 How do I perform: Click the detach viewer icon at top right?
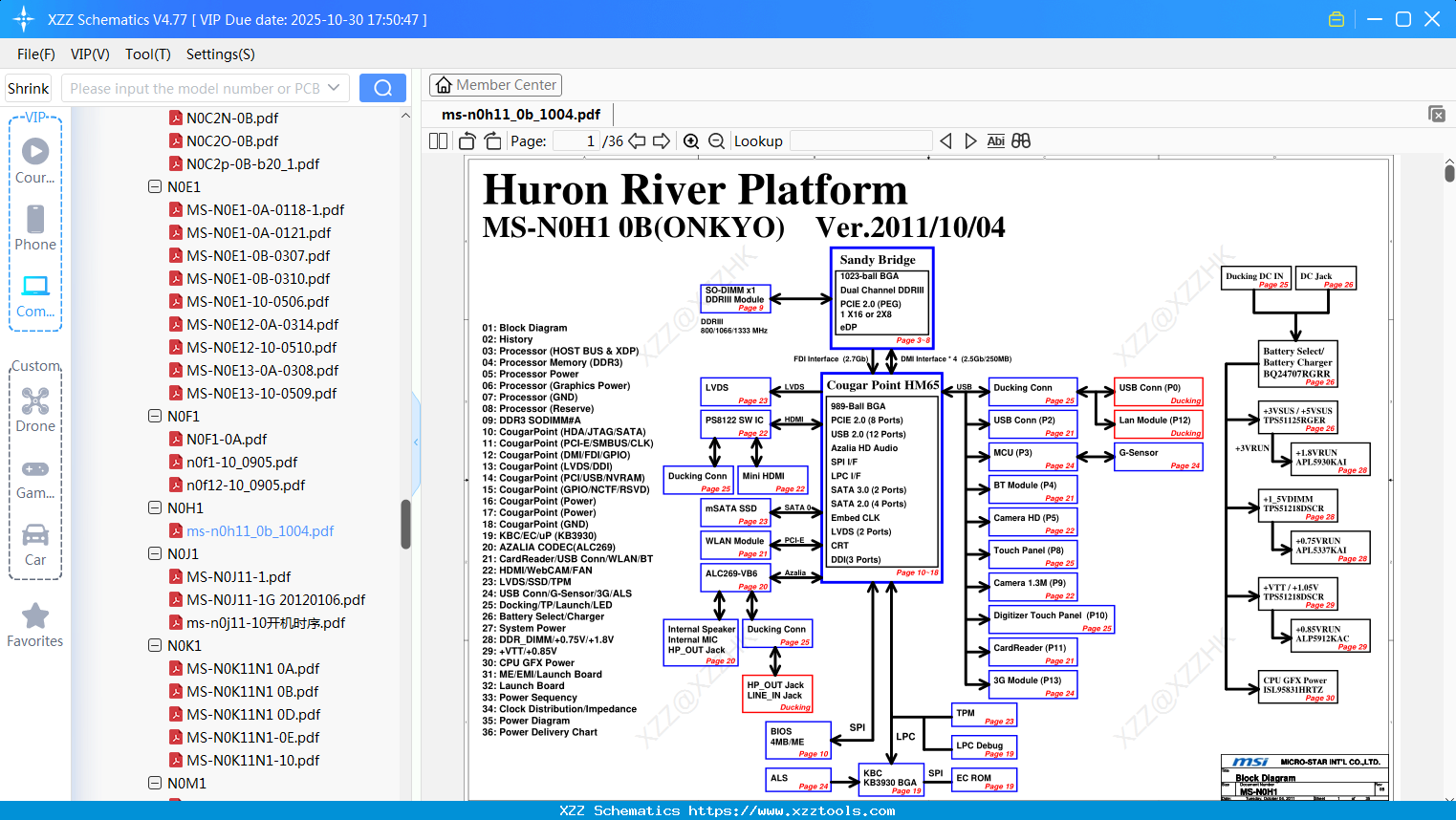(x=1437, y=114)
